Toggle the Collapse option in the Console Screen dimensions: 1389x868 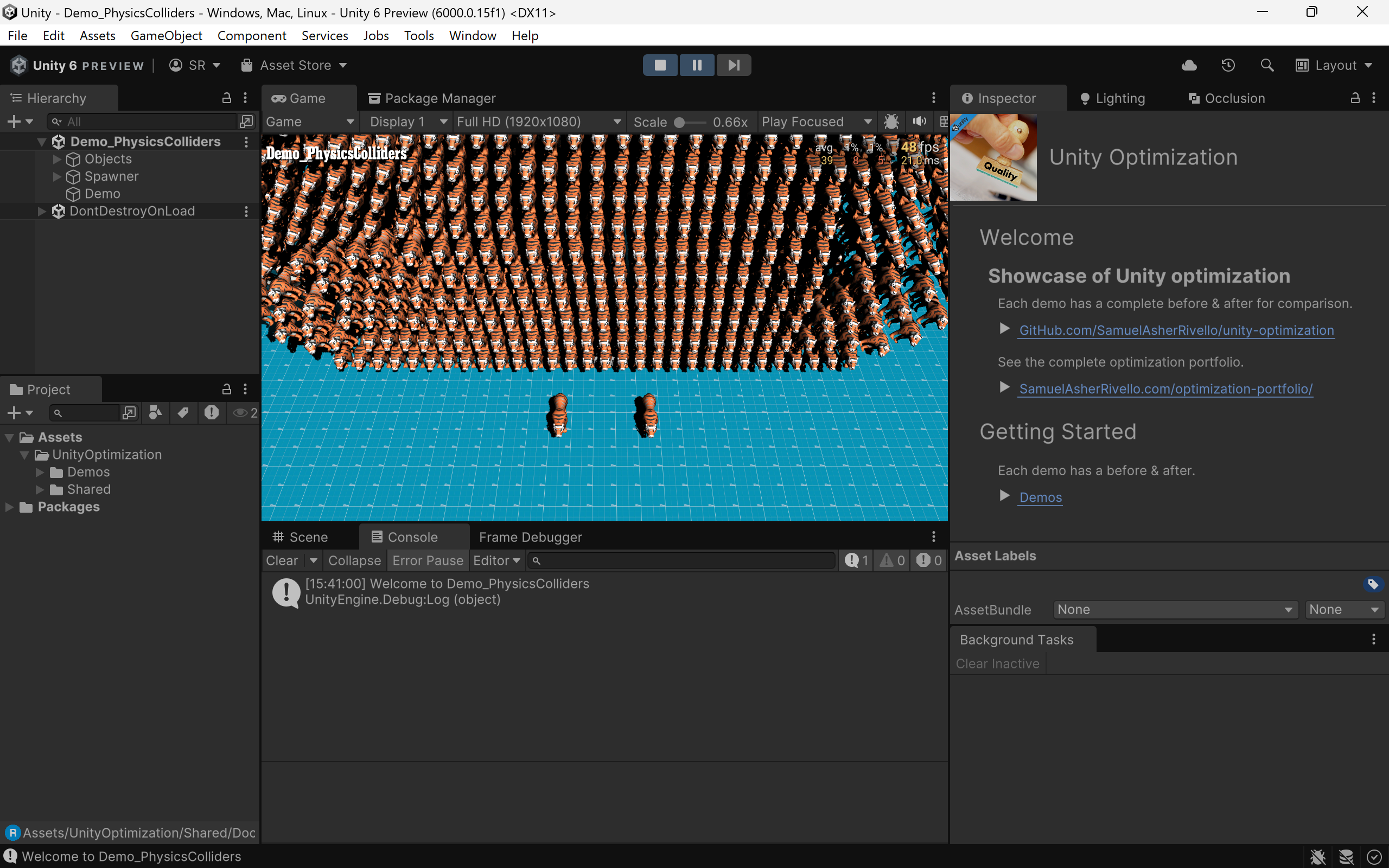tap(354, 560)
